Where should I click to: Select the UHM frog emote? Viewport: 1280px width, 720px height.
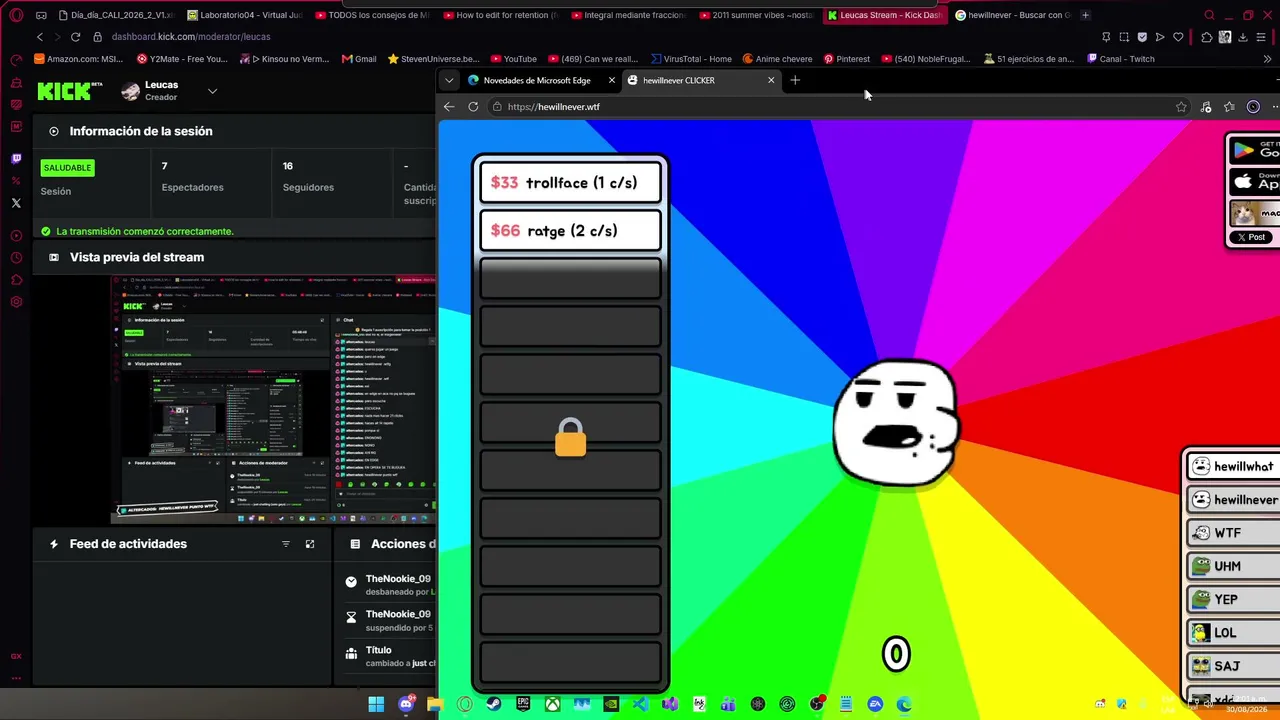pyautogui.click(x=1233, y=566)
